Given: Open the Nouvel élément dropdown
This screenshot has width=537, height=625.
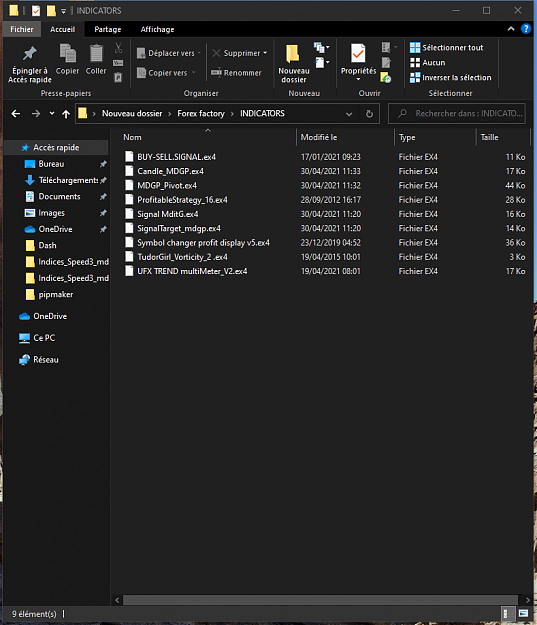Looking at the screenshot, I should point(322,48).
